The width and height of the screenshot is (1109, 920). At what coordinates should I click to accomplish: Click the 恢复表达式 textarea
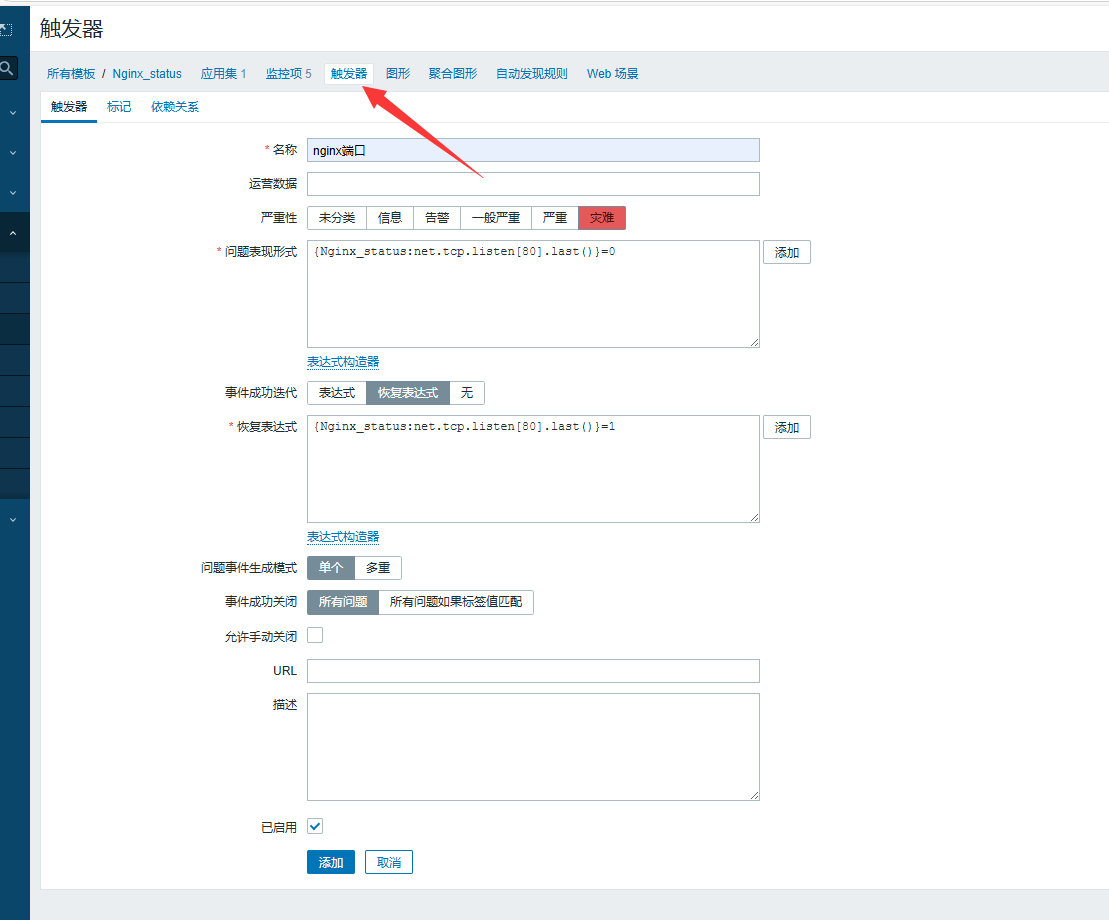tap(533, 469)
